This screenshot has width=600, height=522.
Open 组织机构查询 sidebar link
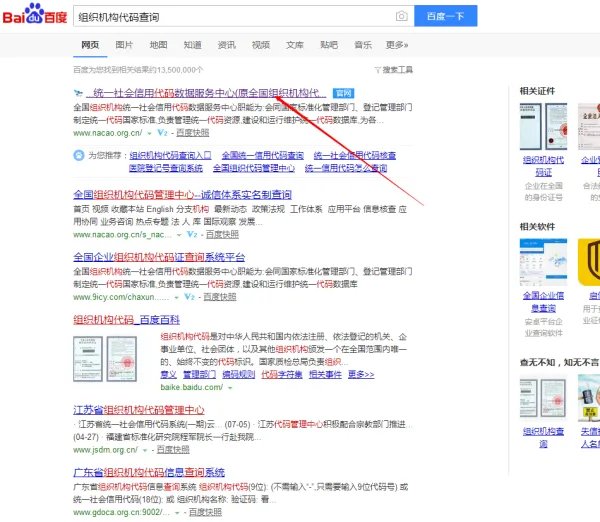pos(543,437)
